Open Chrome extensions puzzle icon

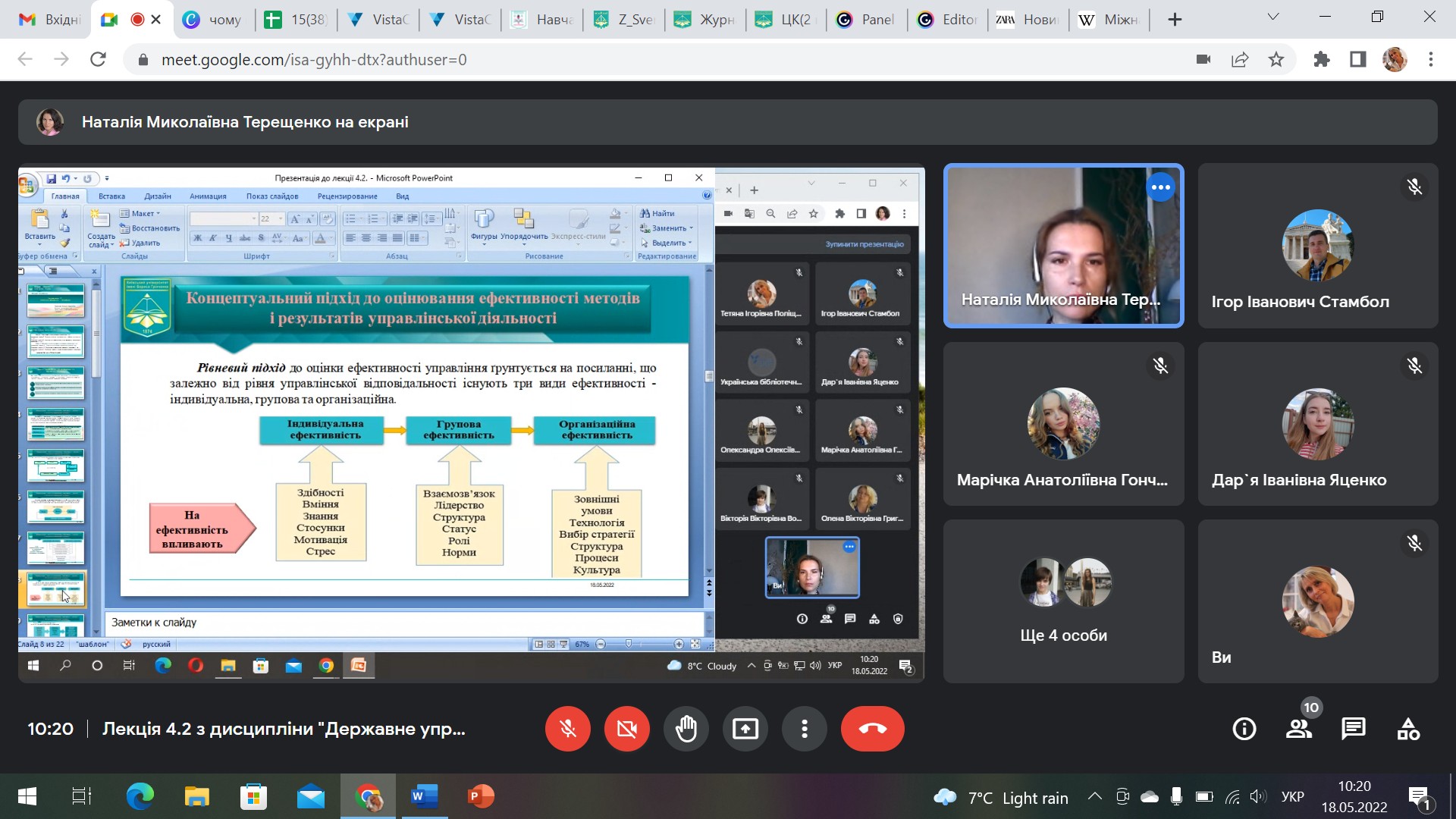[1322, 59]
